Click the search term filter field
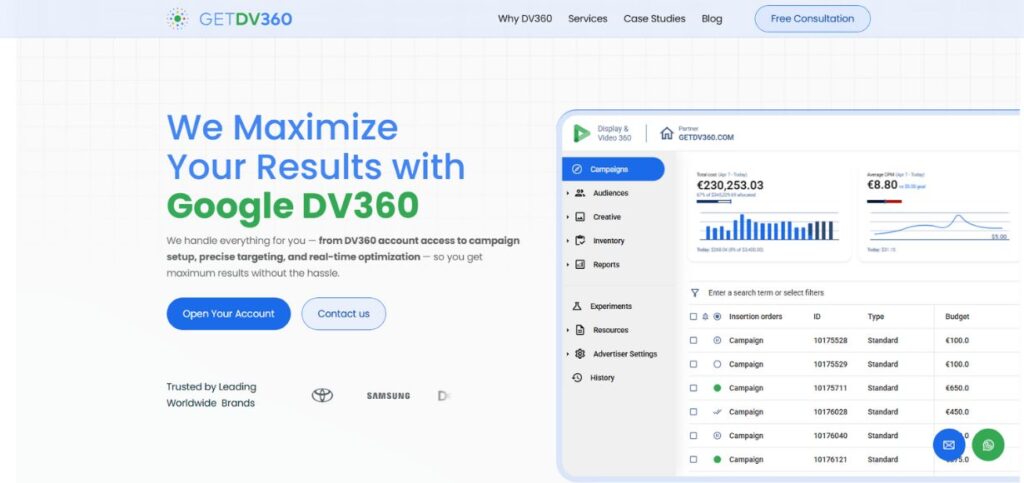The height and width of the screenshot is (483, 1024). coord(765,293)
